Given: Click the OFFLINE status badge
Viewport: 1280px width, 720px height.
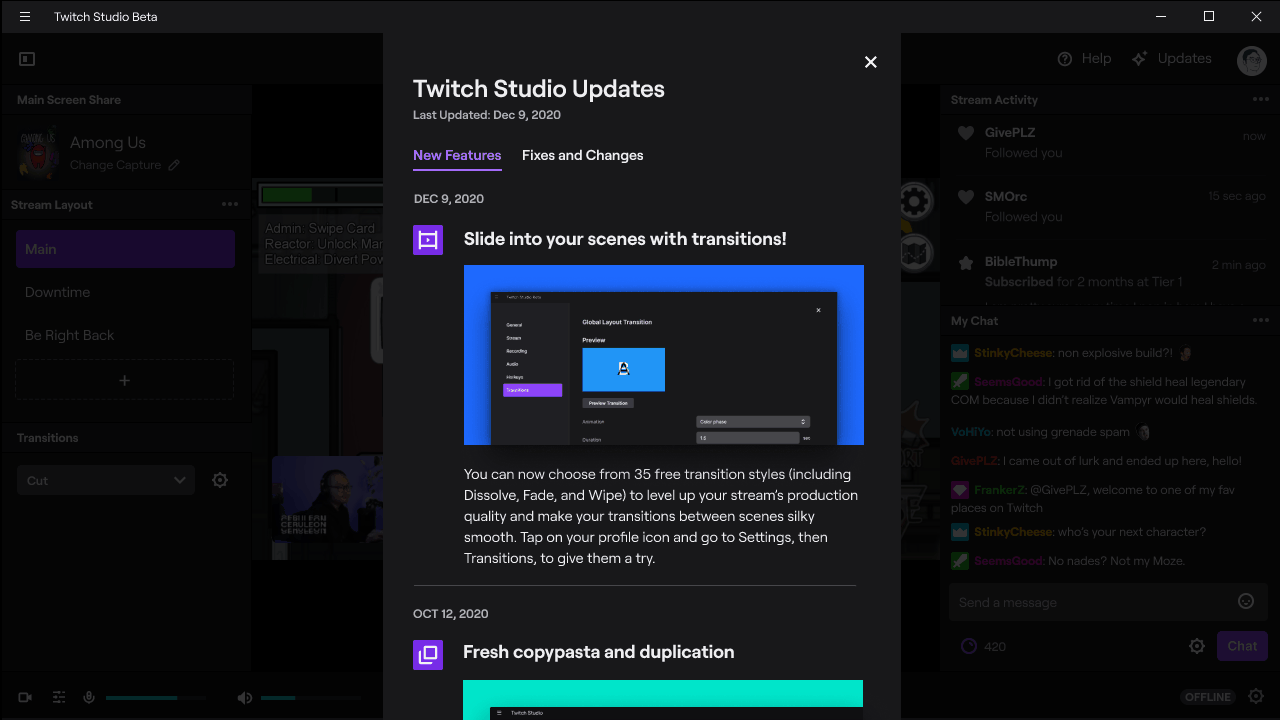Looking at the screenshot, I should (x=1208, y=697).
